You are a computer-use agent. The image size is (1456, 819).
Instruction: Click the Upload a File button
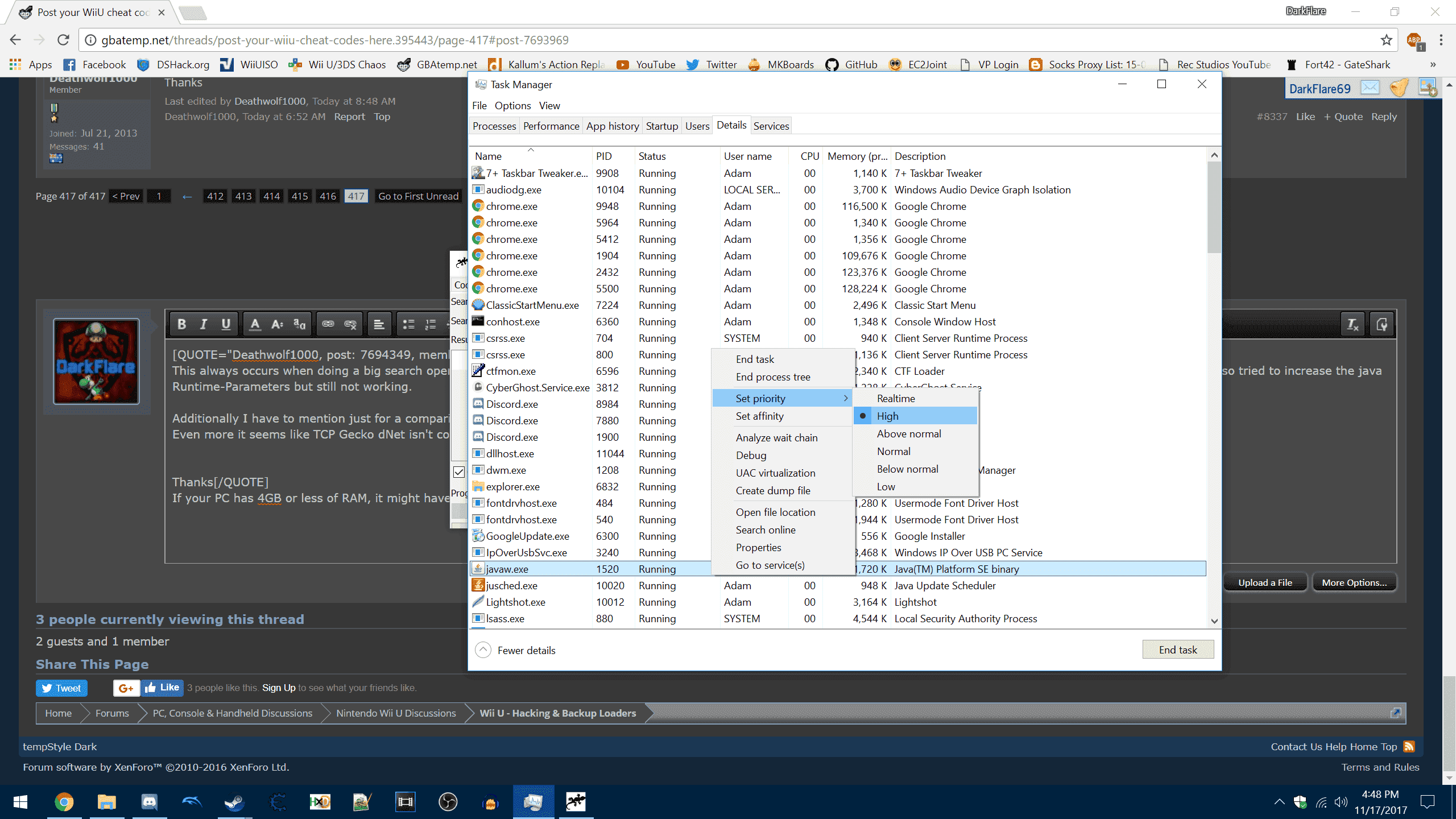(x=1265, y=582)
